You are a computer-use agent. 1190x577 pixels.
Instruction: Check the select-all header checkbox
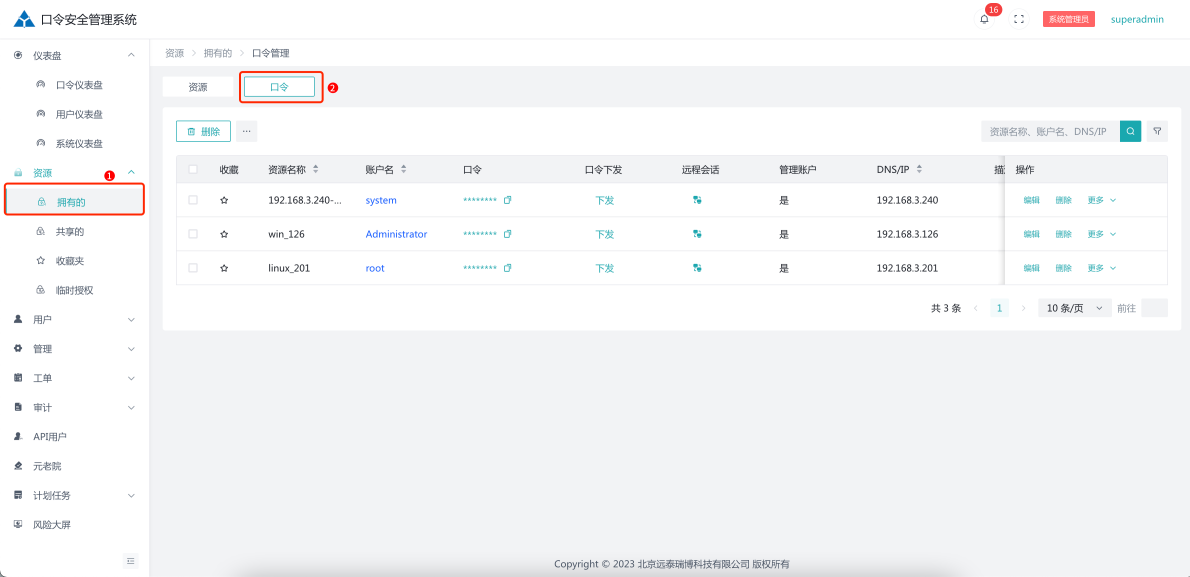pos(193,169)
